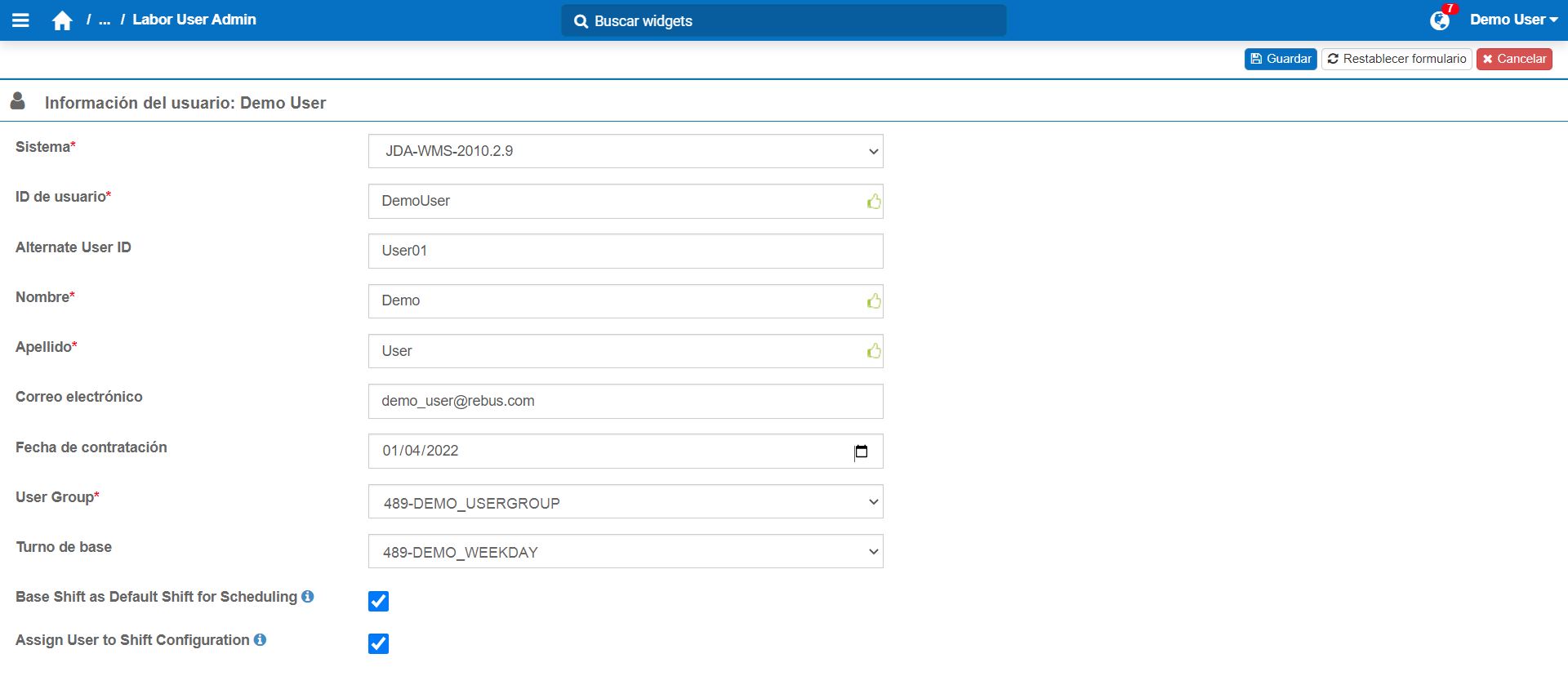Open the notifications globe icon
Screen dimensions: 1568x685
(1440, 20)
